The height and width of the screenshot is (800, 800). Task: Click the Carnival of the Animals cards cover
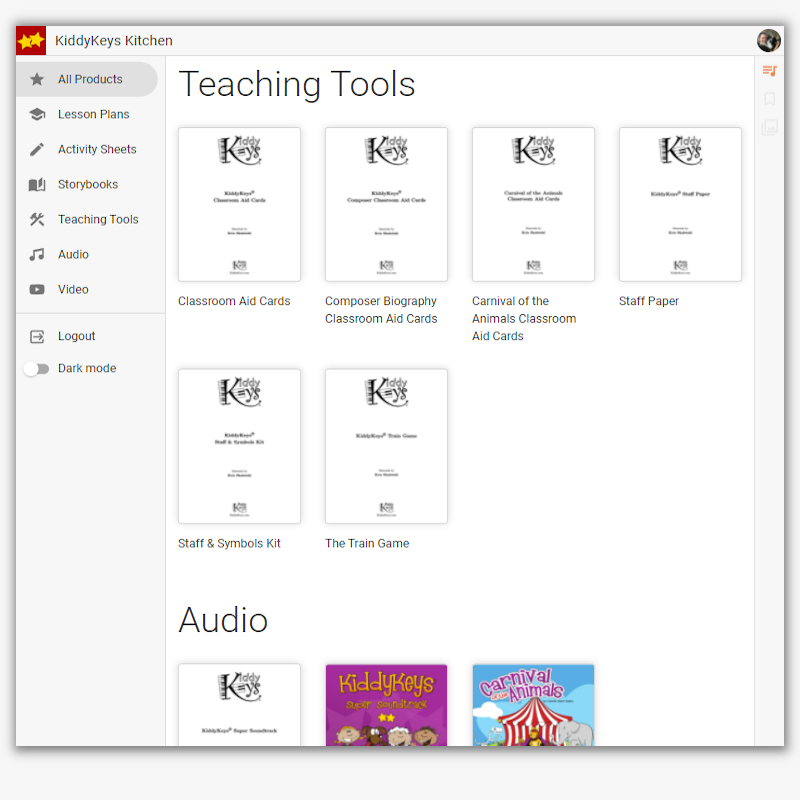(x=533, y=205)
